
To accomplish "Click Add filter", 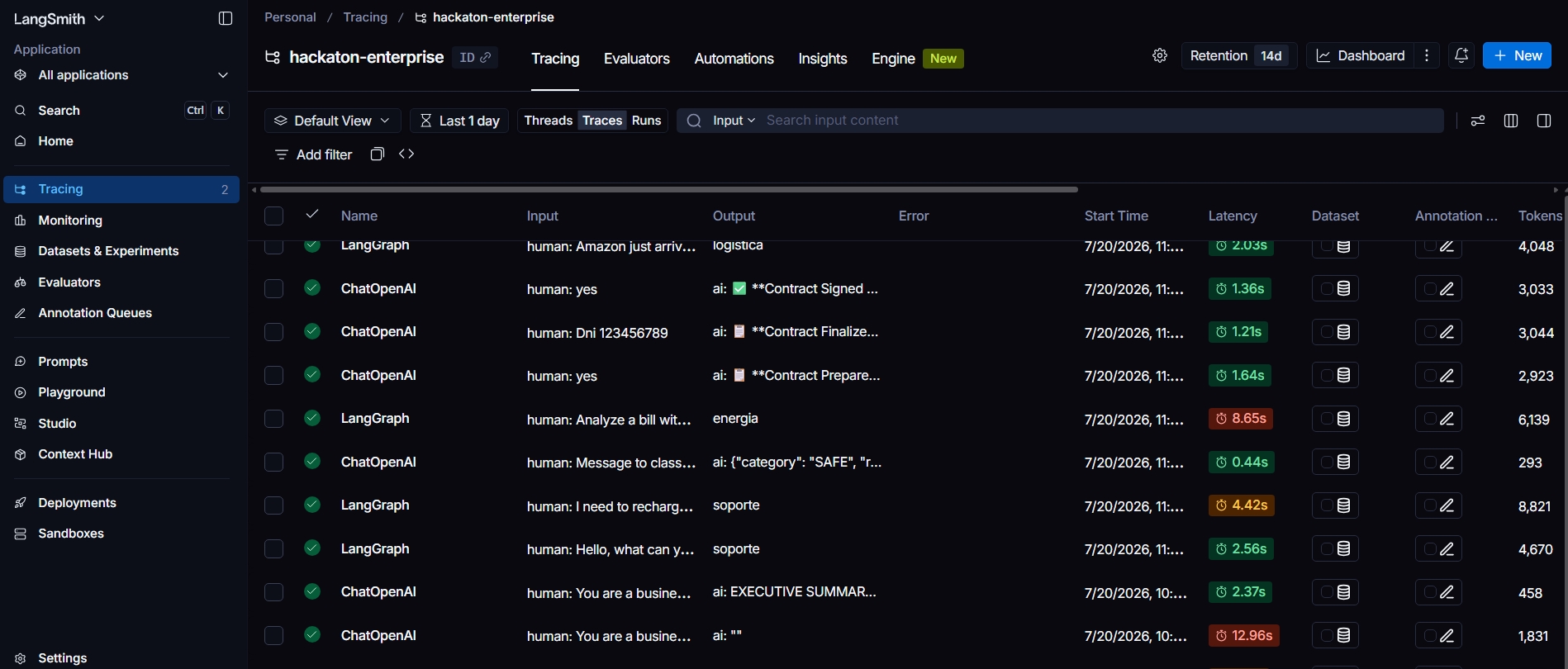I will [x=313, y=154].
